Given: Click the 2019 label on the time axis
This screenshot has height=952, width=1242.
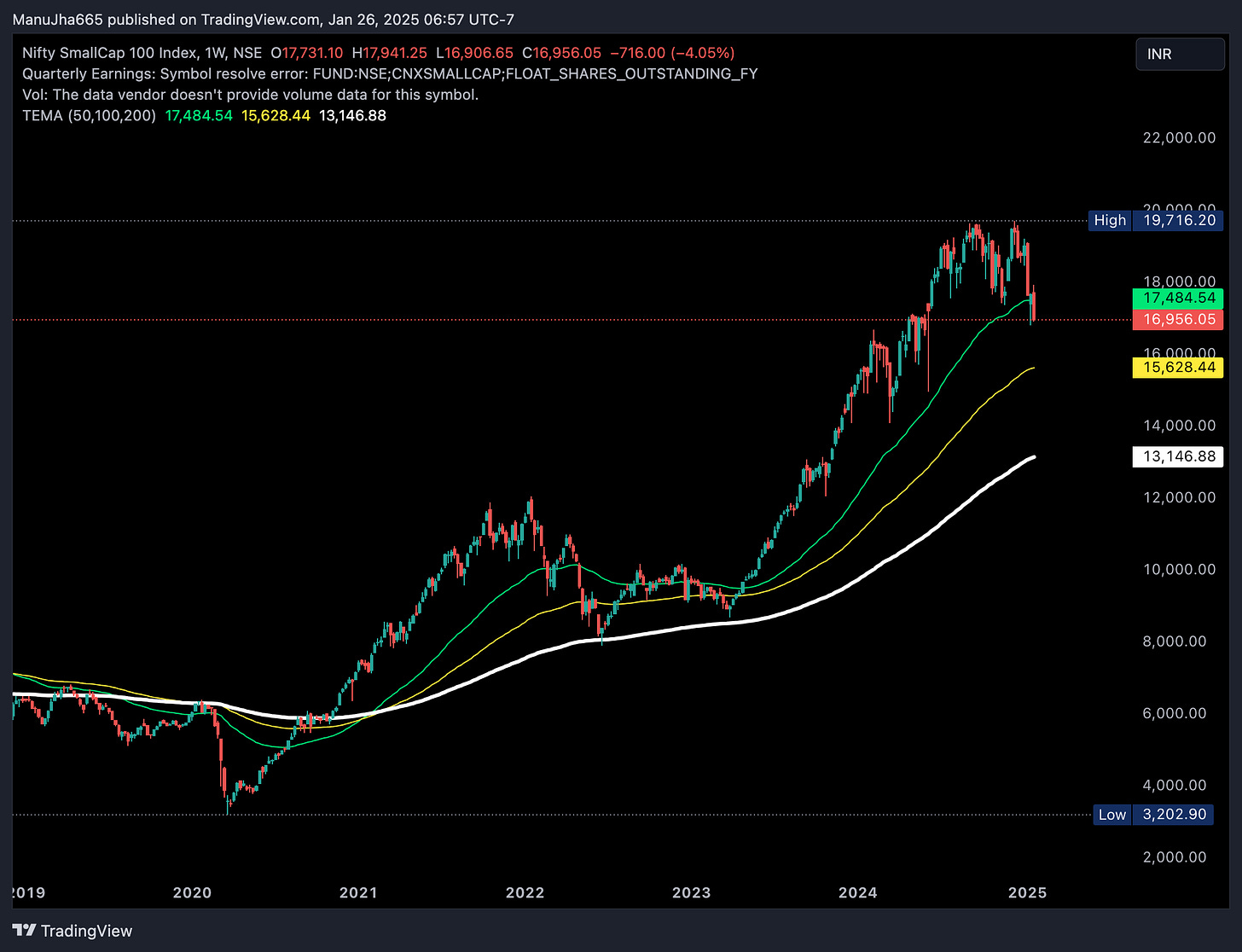Looking at the screenshot, I should click(28, 893).
